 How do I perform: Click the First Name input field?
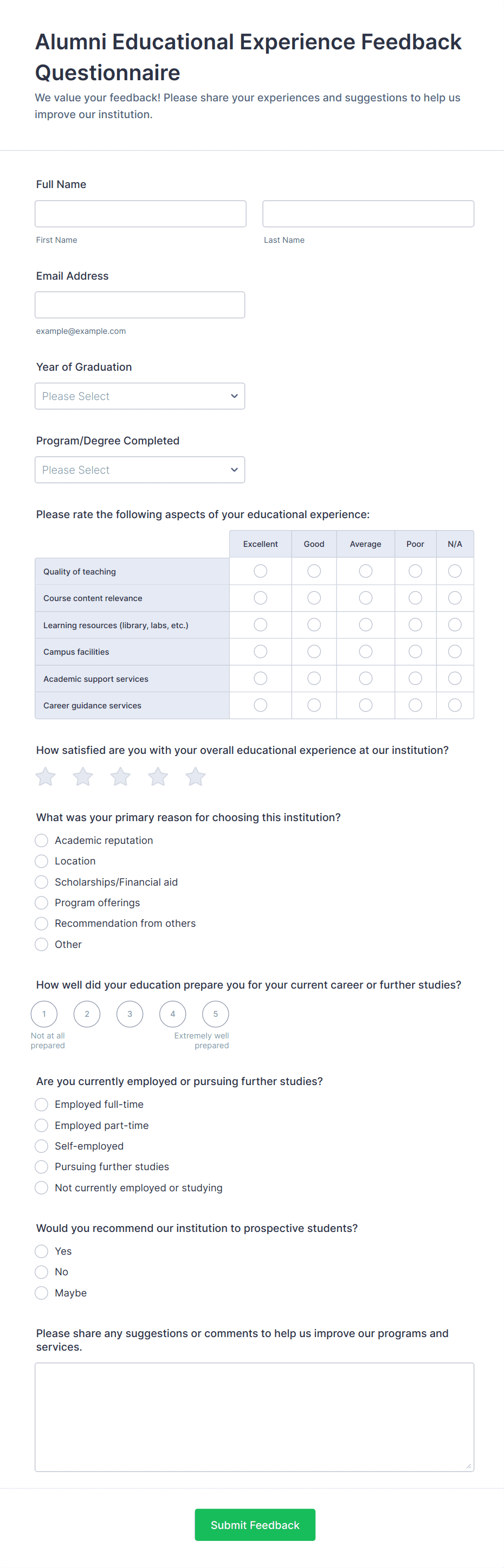[140, 214]
